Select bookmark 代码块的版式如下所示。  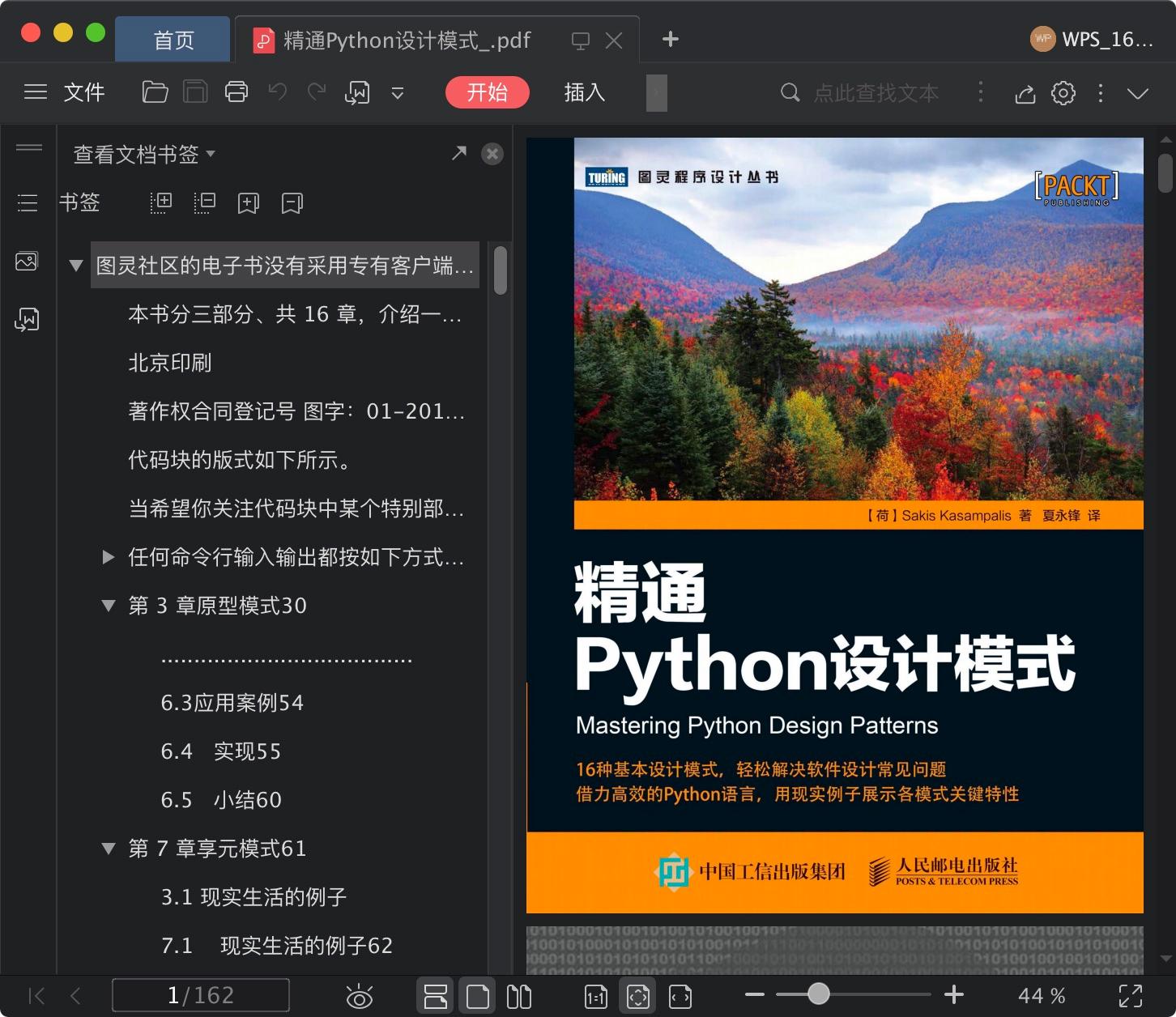pyautogui.click(x=241, y=460)
